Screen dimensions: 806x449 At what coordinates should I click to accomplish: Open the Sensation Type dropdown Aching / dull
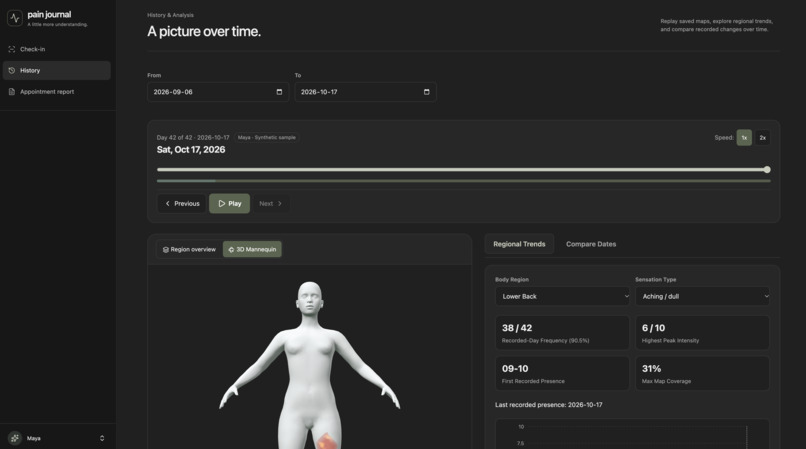pos(702,296)
